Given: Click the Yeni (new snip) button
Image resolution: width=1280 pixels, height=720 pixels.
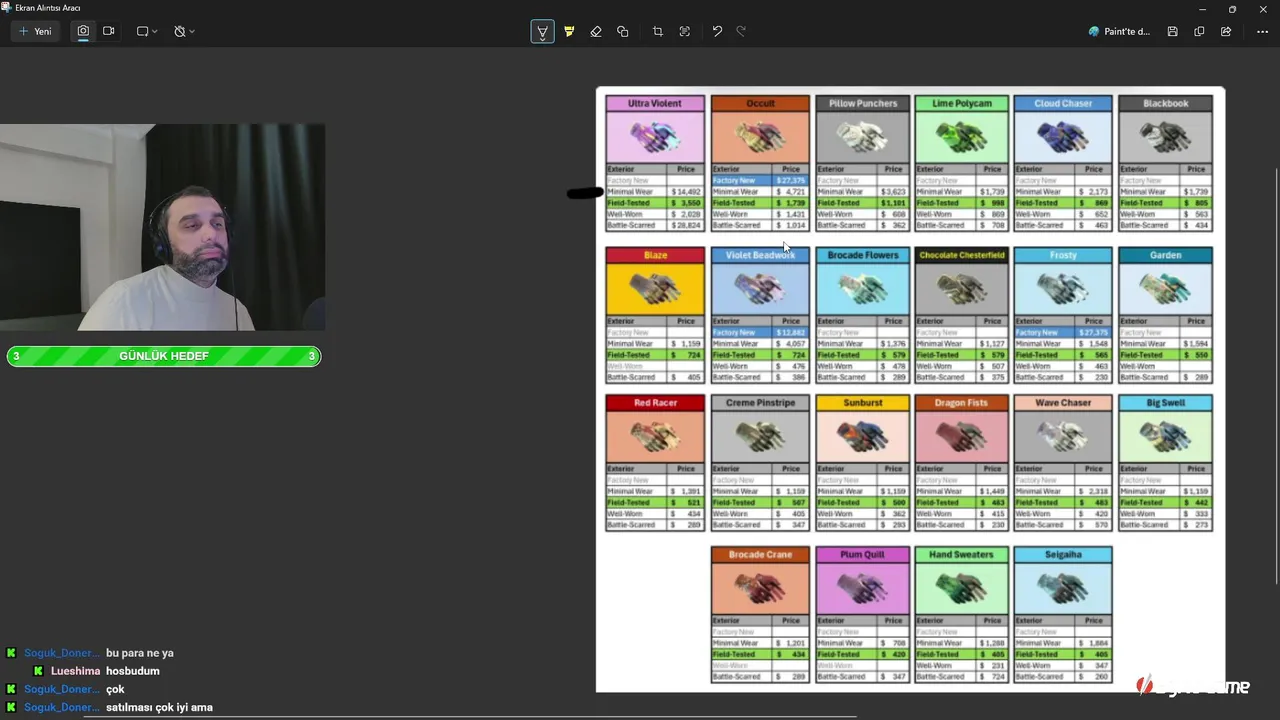Looking at the screenshot, I should click(x=35, y=31).
